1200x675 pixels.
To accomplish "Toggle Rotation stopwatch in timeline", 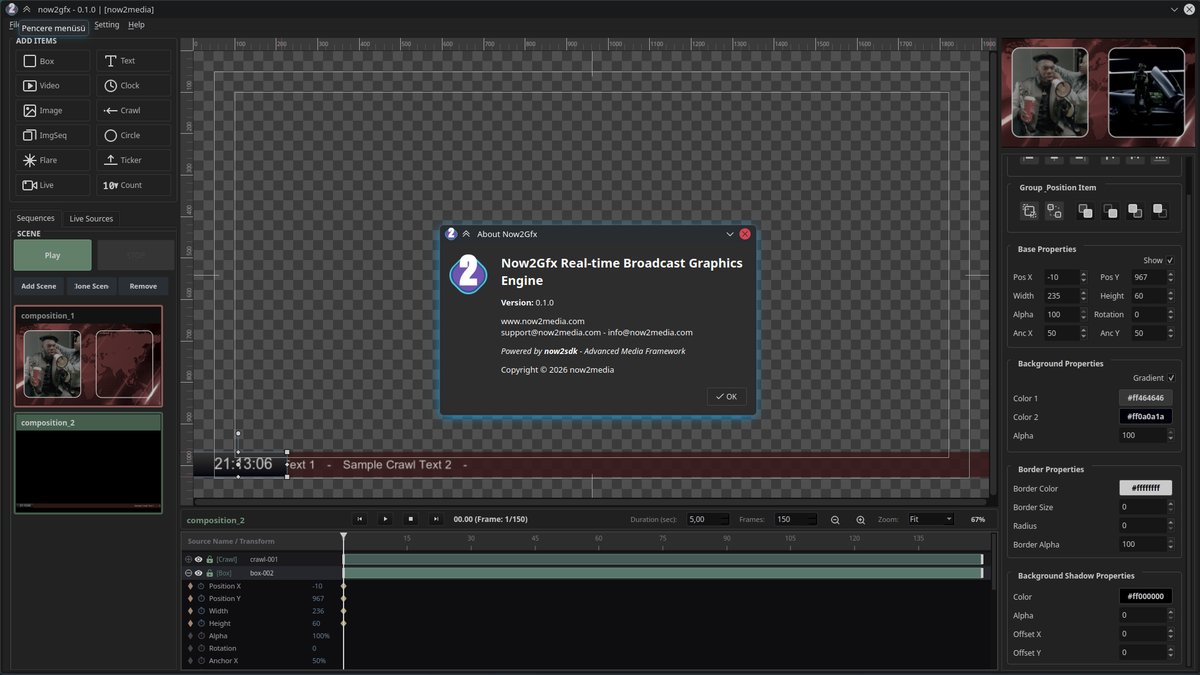I will tap(201, 648).
